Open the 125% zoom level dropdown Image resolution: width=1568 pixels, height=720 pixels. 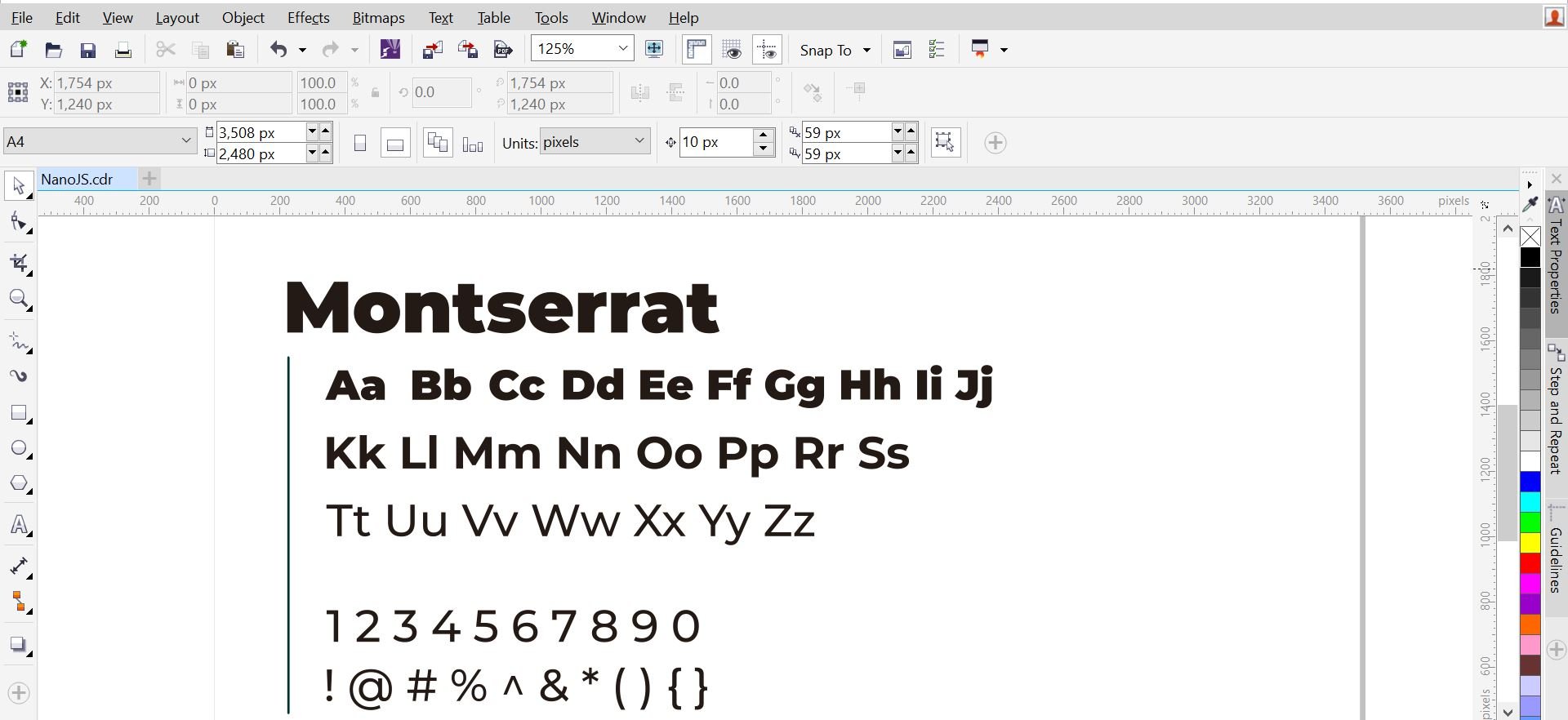click(x=623, y=48)
